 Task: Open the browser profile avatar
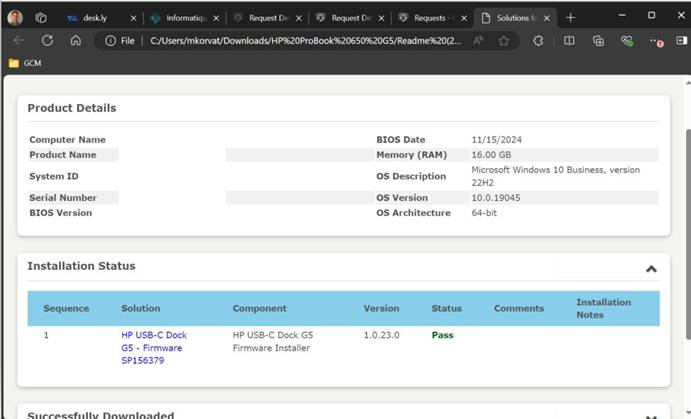coord(15,18)
